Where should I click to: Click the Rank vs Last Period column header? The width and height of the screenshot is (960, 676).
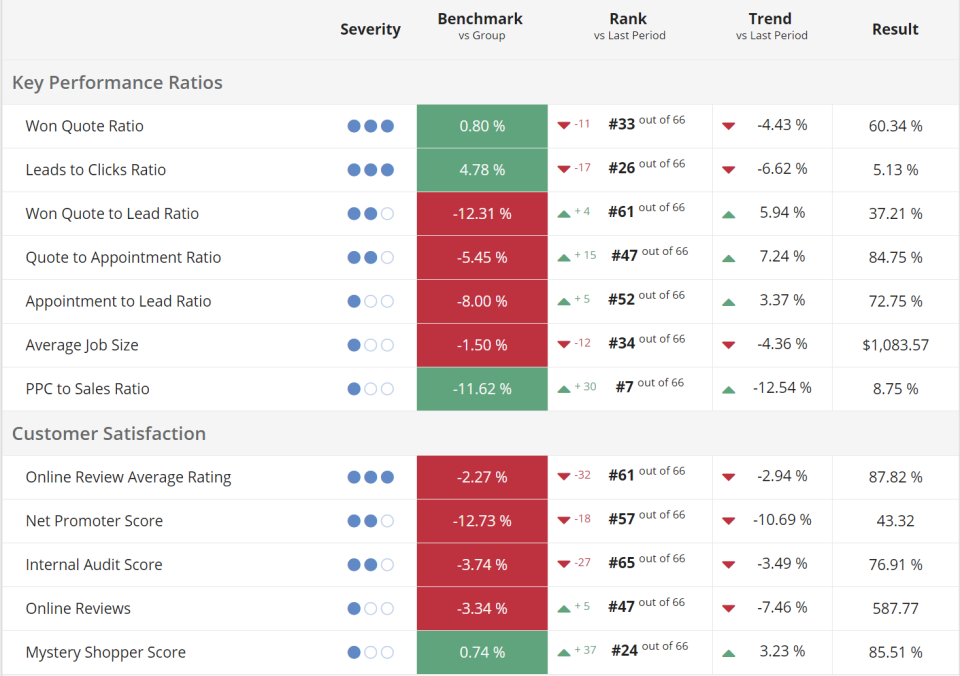(x=628, y=25)
